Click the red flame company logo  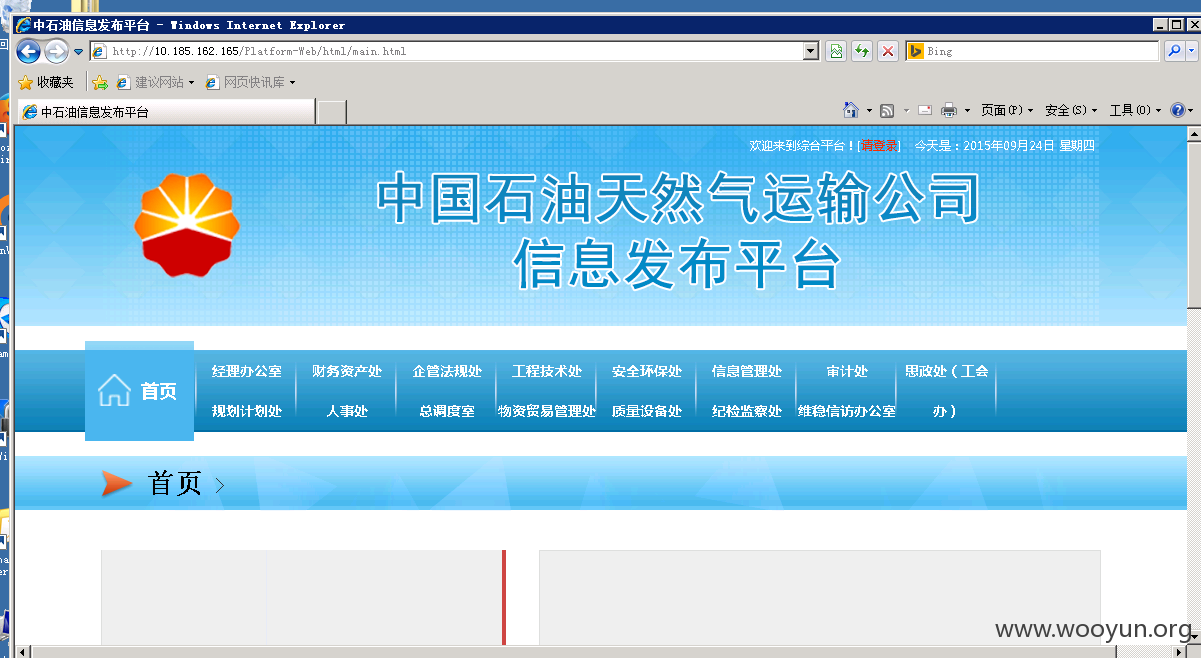[187, 225]
